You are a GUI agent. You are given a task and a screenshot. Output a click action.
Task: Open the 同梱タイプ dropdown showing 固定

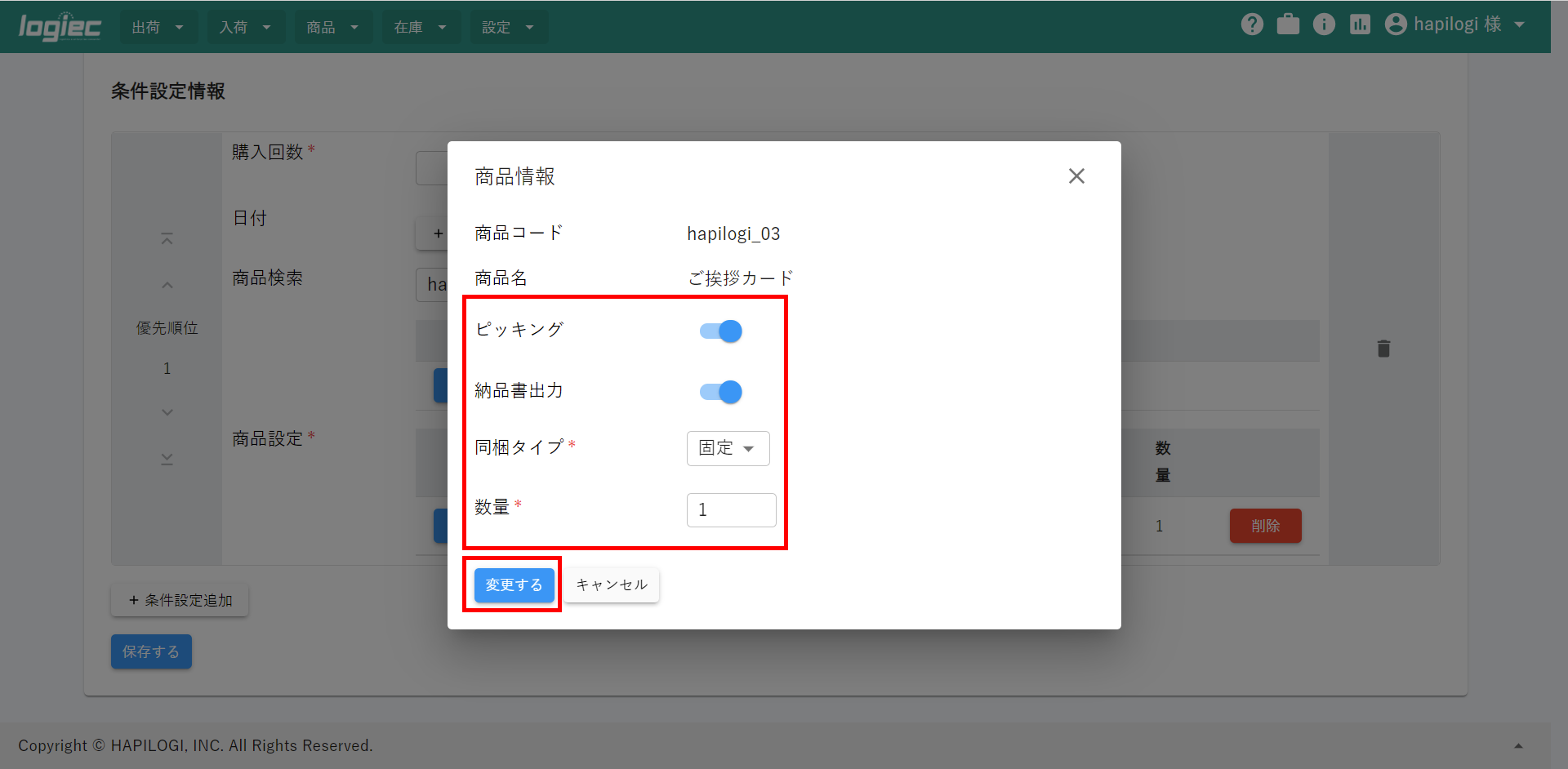coord(728,448)
